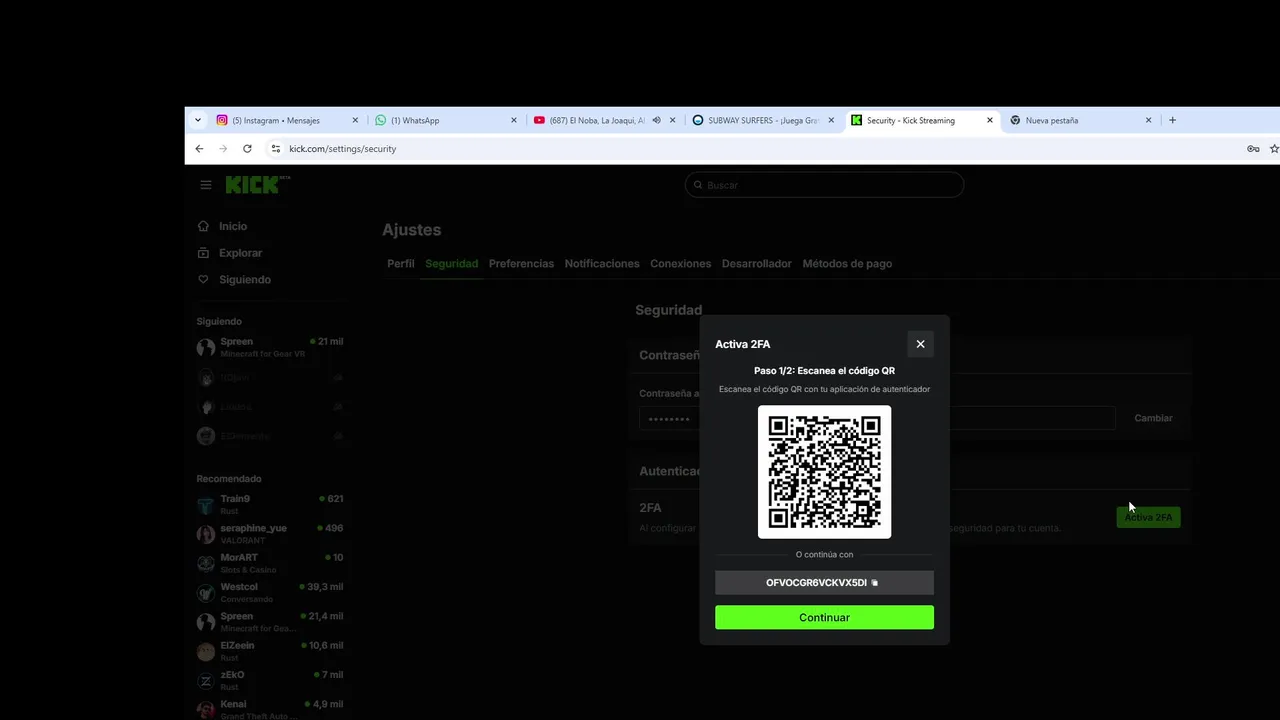Open saved passwords key icon

(x=1253, y=149)
